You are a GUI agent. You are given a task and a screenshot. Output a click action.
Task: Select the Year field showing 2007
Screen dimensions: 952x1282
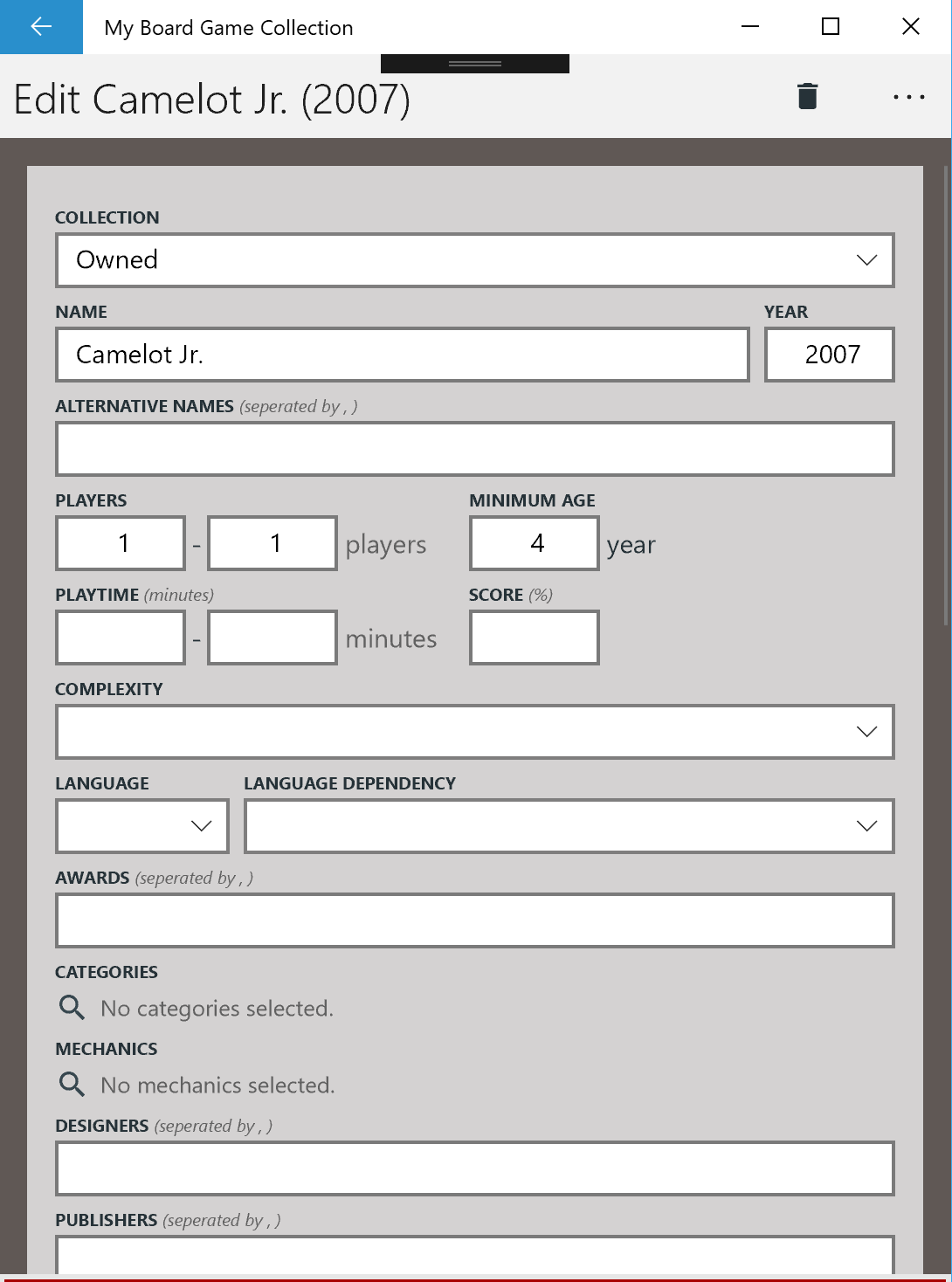(830, 355)
